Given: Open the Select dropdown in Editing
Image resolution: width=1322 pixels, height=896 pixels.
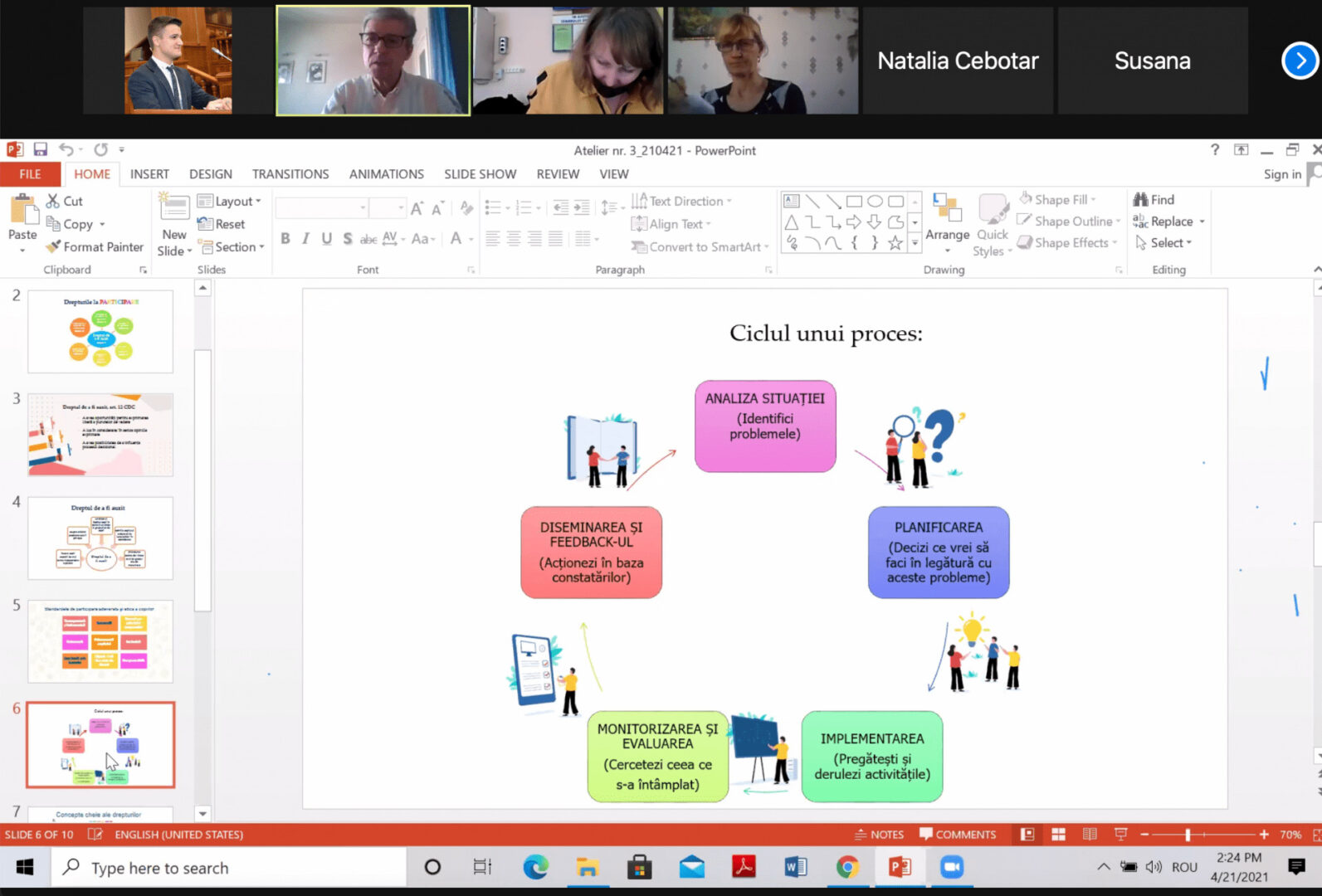Looking at the screenshot, I should coord(1163,242).
